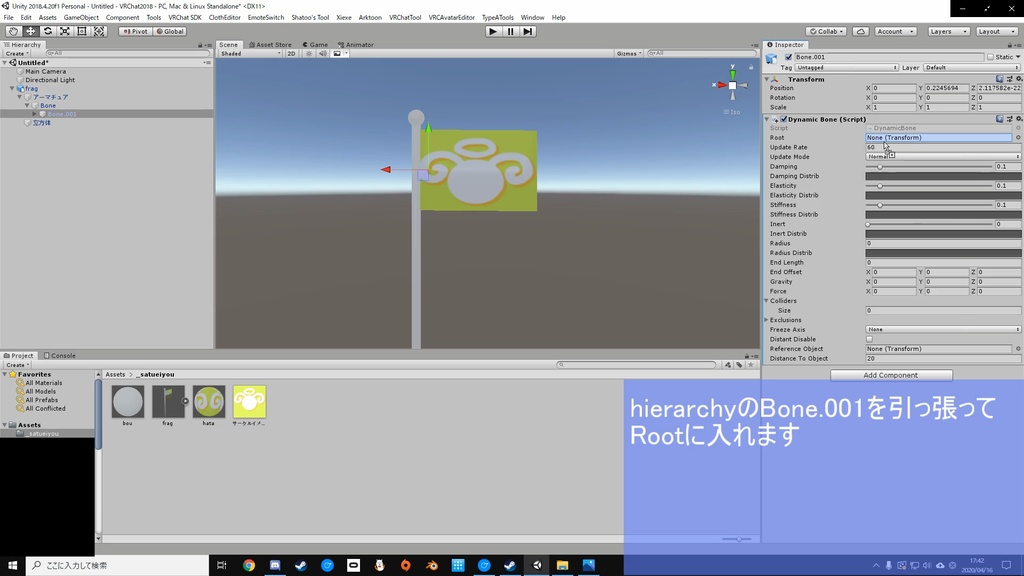
Task: Toggle Global coordinate mode
Action: pos(173,31)
